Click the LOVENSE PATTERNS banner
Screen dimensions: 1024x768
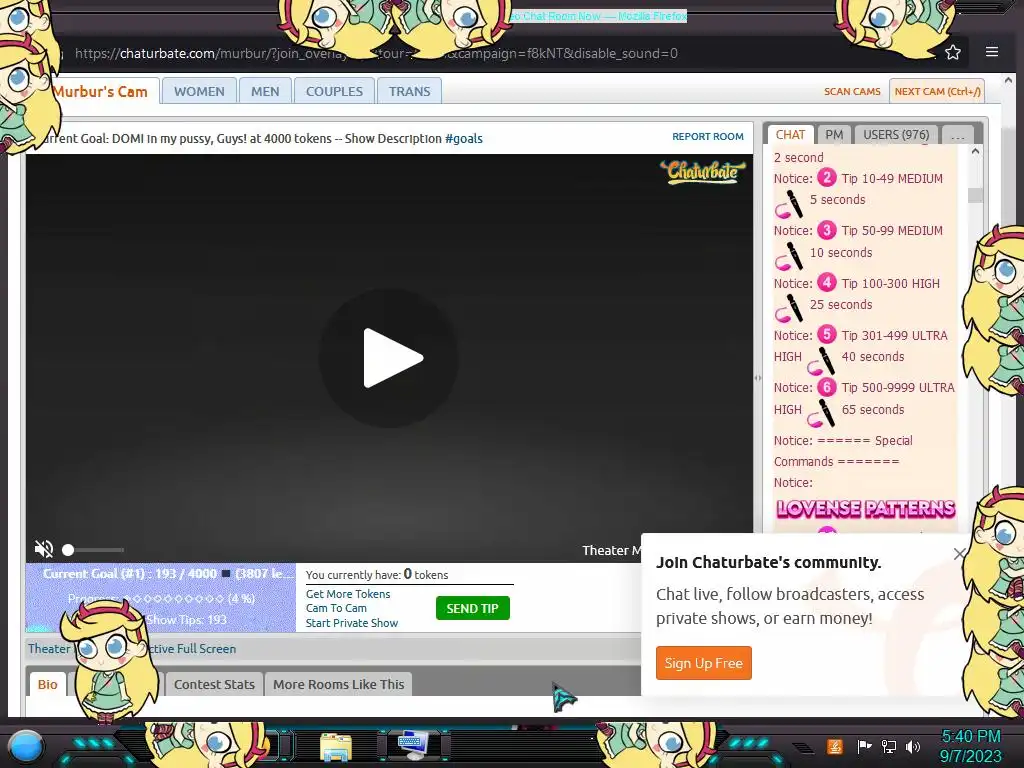pyautogui.click(x=865, y=509)
